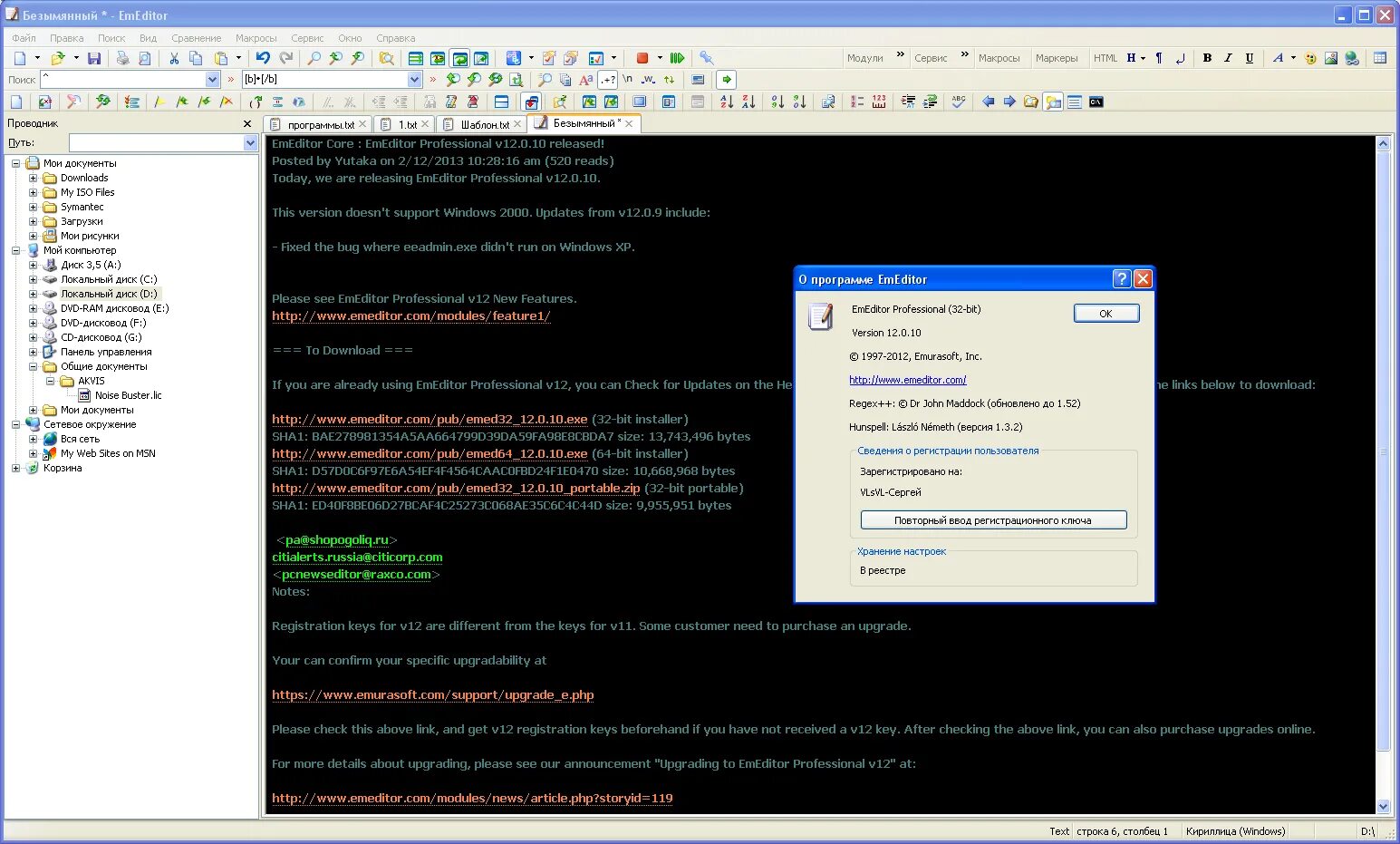The image size is (1400, 844).
Task: Sort lines descending Z to A
Action: (x=748, y=102)
